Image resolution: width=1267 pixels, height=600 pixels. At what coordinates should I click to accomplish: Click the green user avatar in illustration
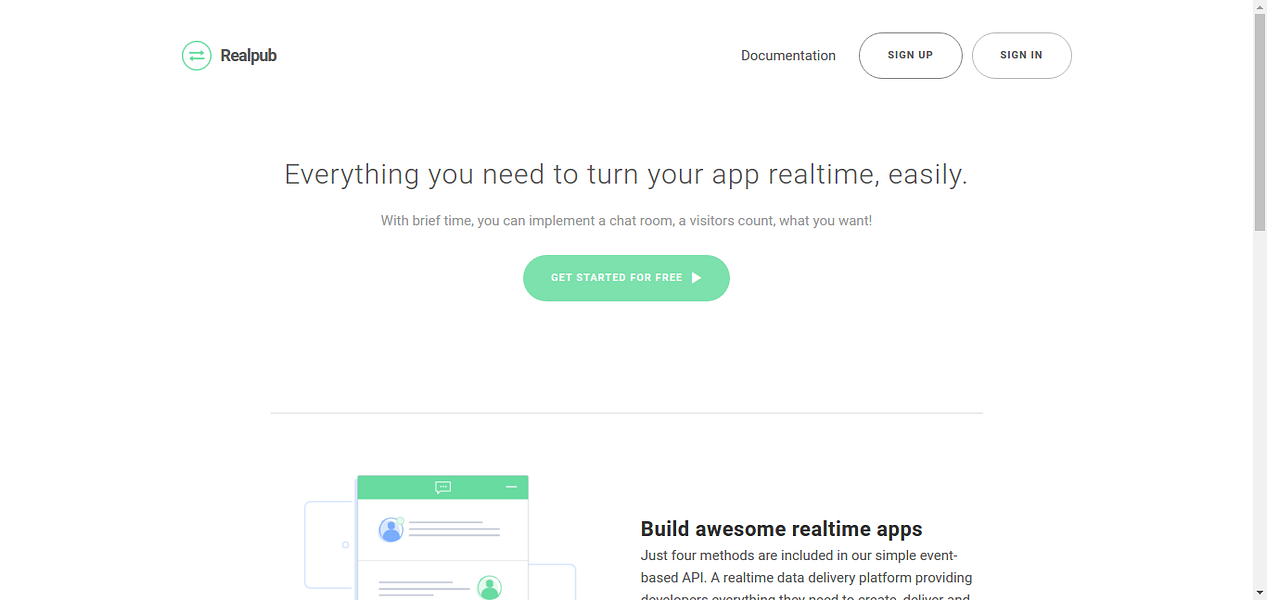click(489, 587)
